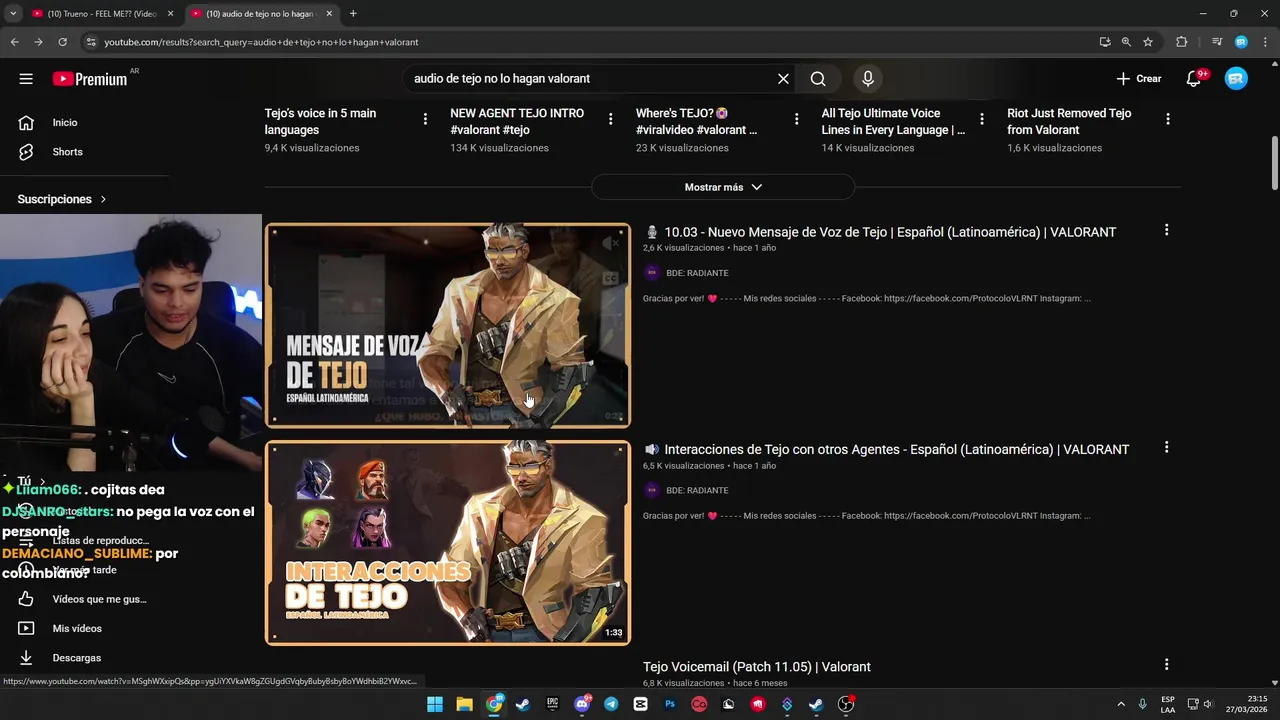Open options for Nuevo Mensaje de Voz video
Viewport: 1280px width, 720px height.
1166,230
